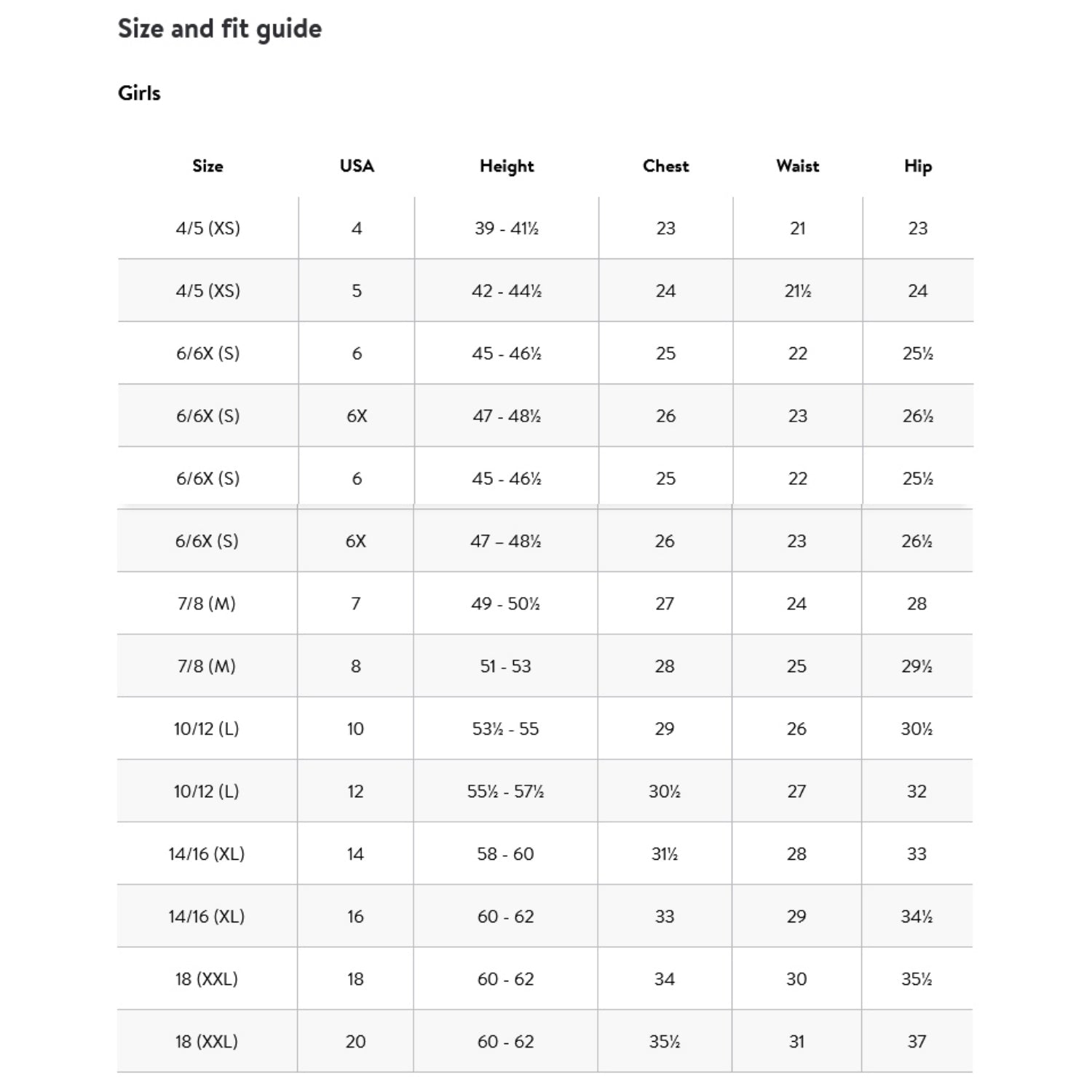Click the Waist column header
This screenshot has height=1092, width=1092.
pyautogui.click(x=798, y=166)
